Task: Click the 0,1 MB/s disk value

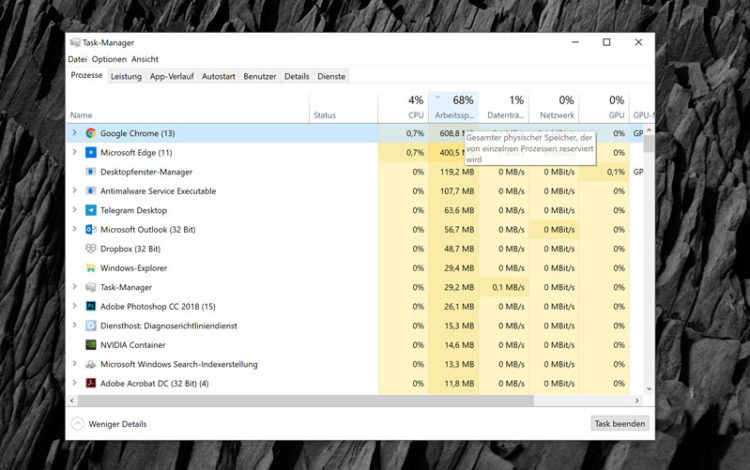Action: pos(508,287)
